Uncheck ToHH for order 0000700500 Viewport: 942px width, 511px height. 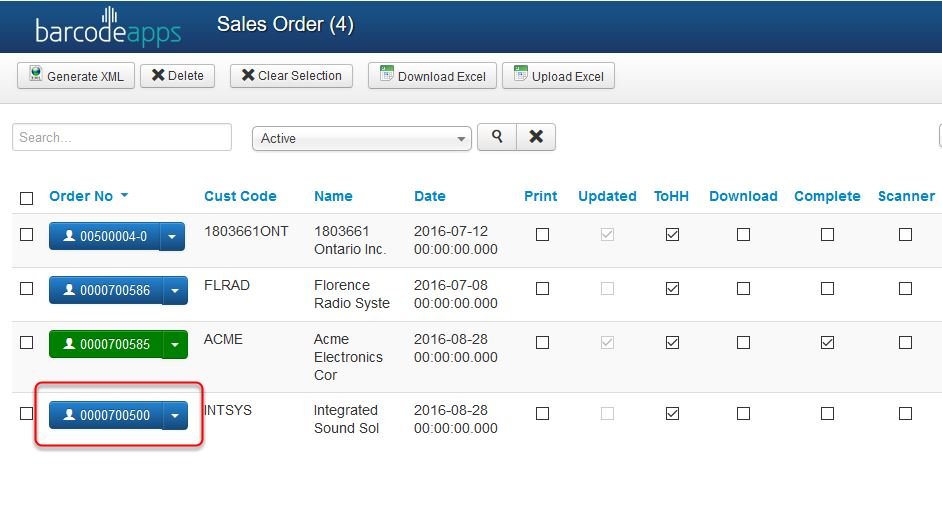(672, 414)
